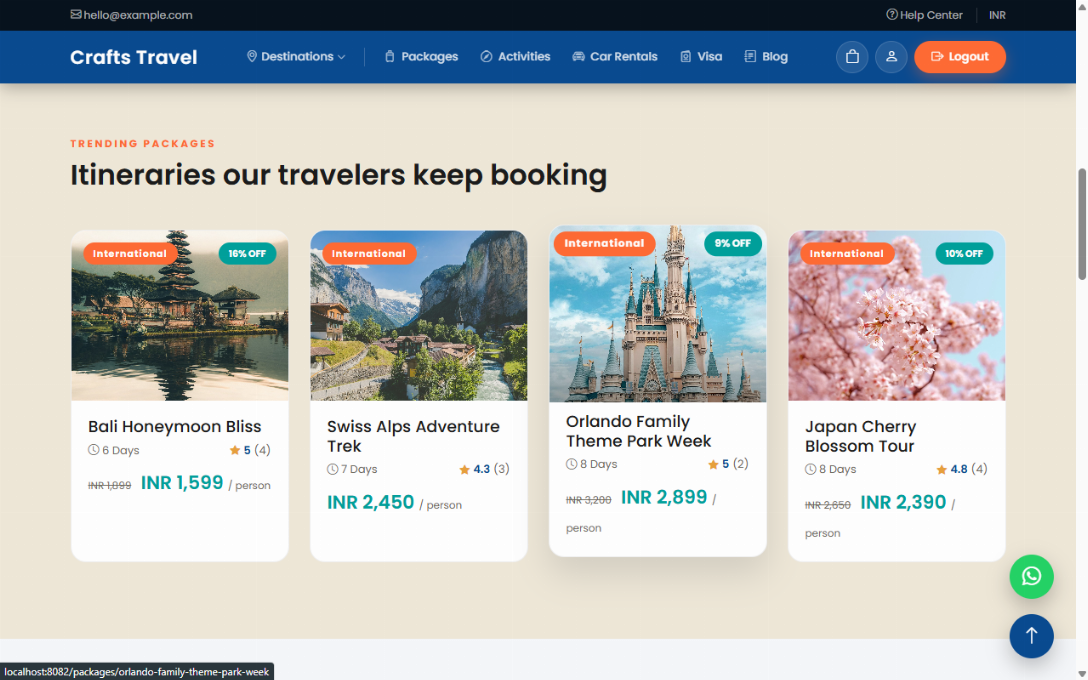The height and width of the screenshot is (680, 1088).
Task: Click the INR 2,899 price
Action: [x=664, y=497]
